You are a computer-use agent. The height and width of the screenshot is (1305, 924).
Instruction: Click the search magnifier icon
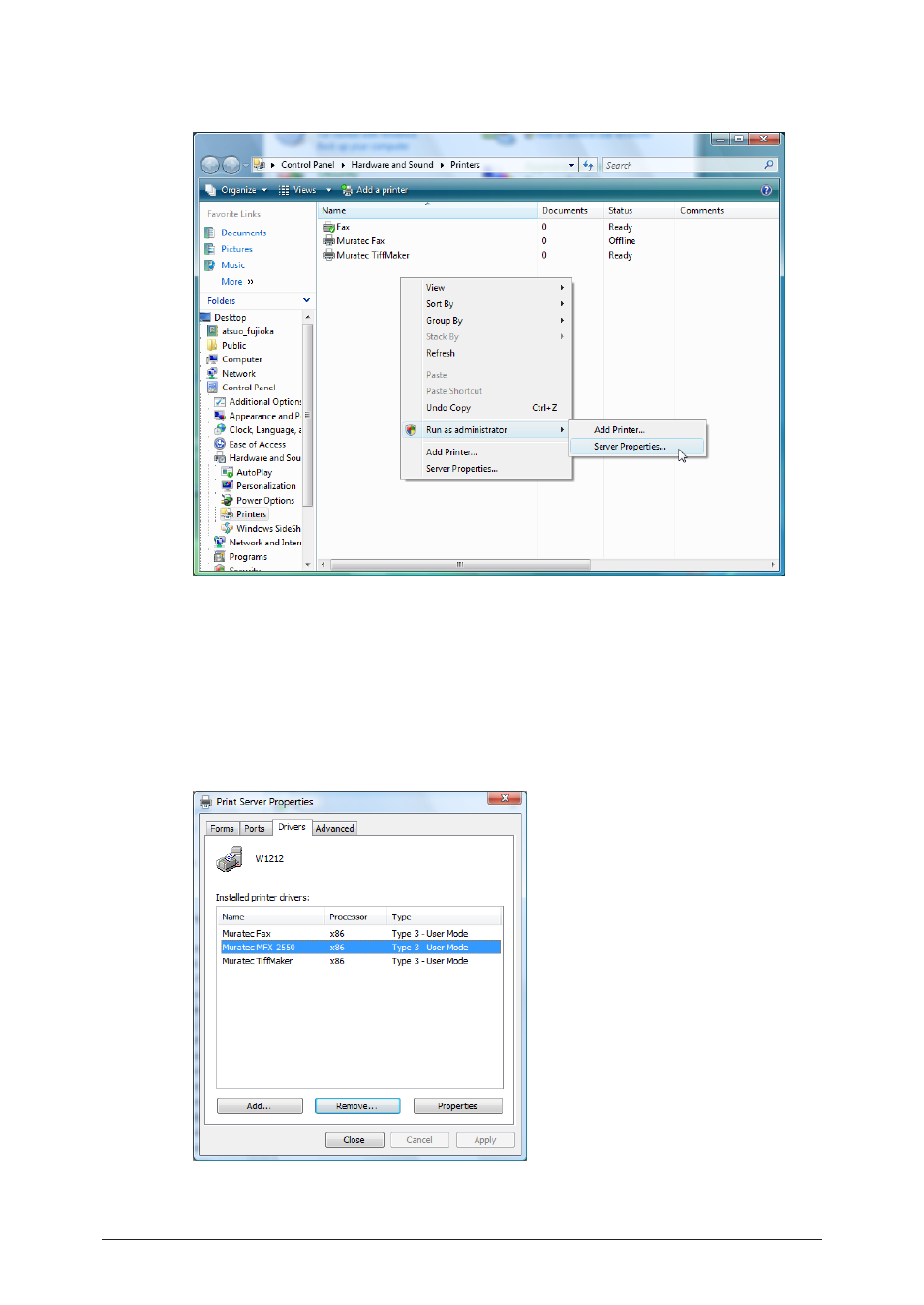(x=769, y=165)
